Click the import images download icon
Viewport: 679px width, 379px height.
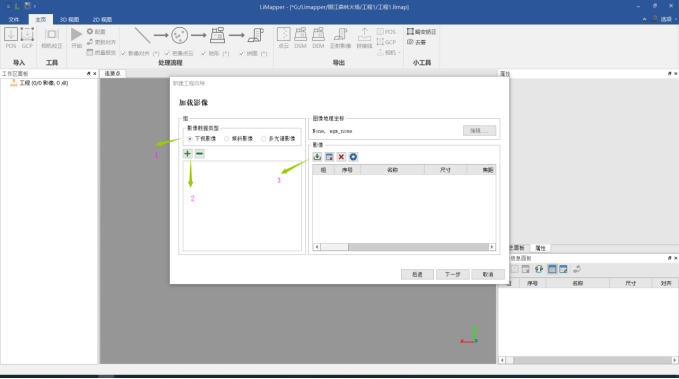coord(317,157)
